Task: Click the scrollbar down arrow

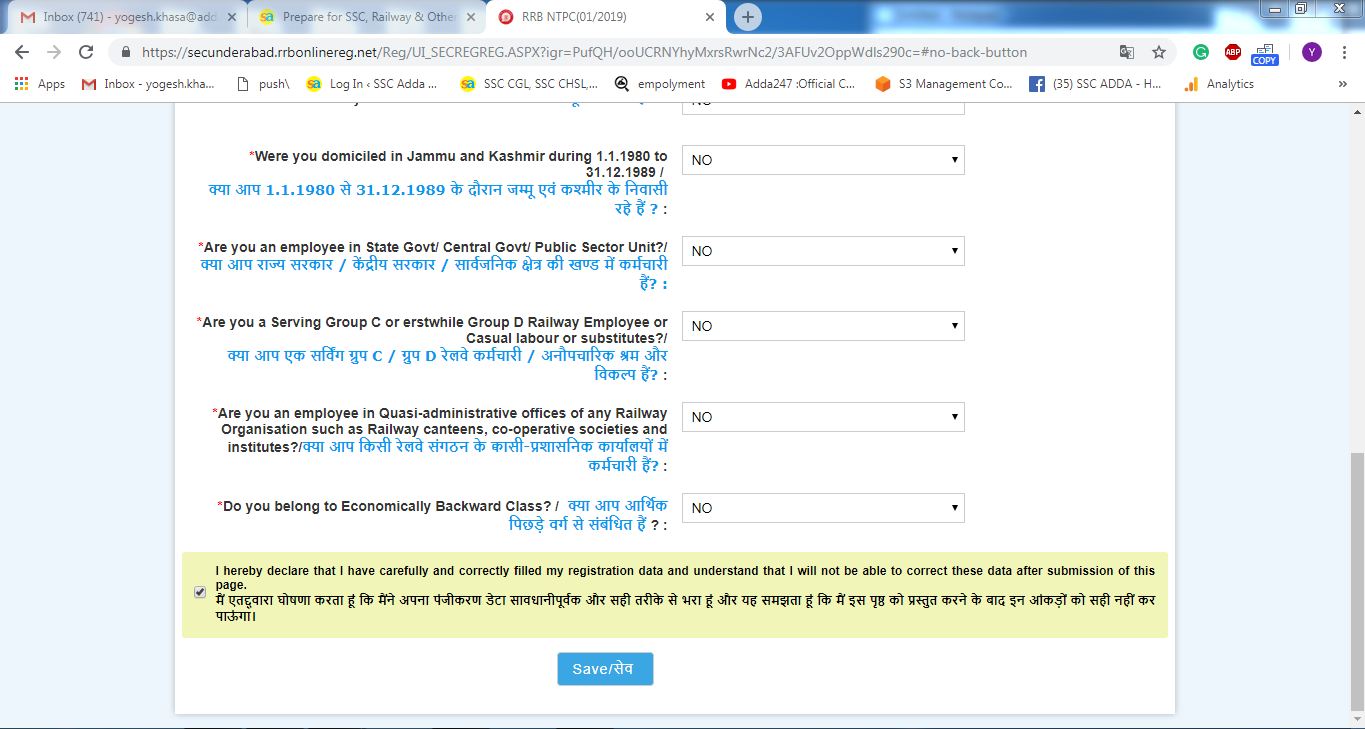Action: pyautogui.click(x=1356, y=721)
